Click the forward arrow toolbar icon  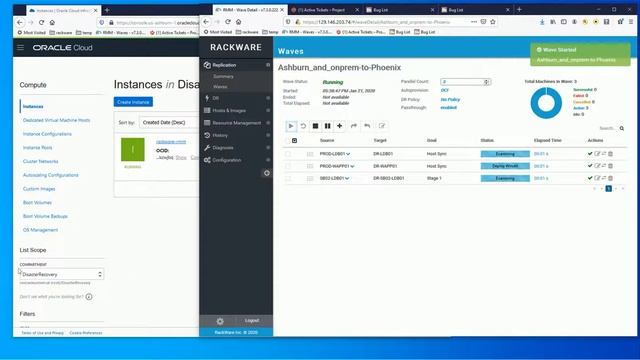(x=354, y=126)
